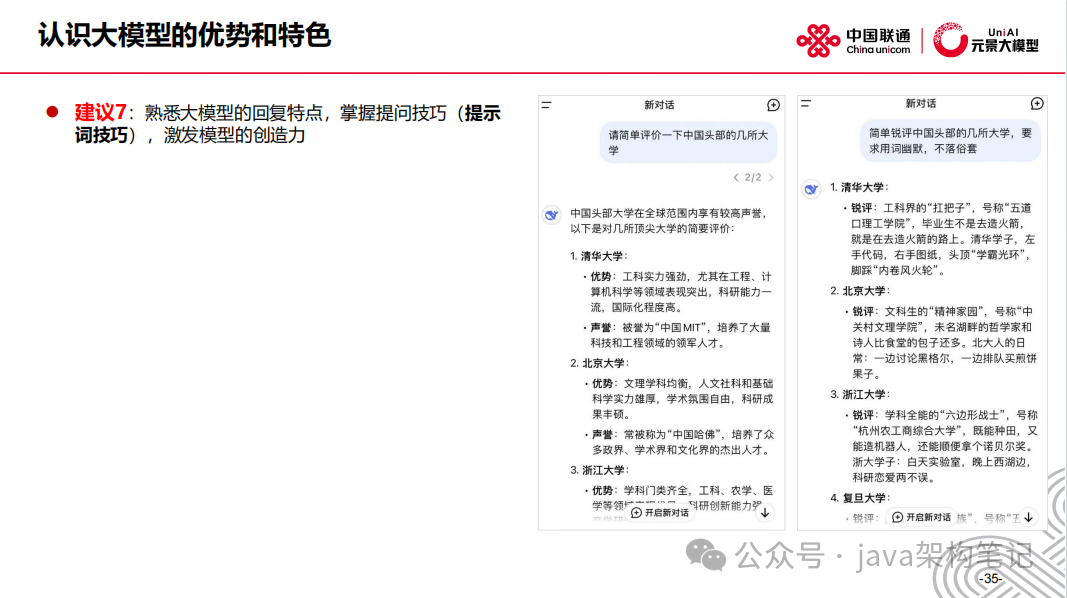Image resolution: width=1067 pixels, height=598 pixels.
Task: Click intro text 中国头部大学在全球范围内享有较高声誉
Action: click(668, 214)
